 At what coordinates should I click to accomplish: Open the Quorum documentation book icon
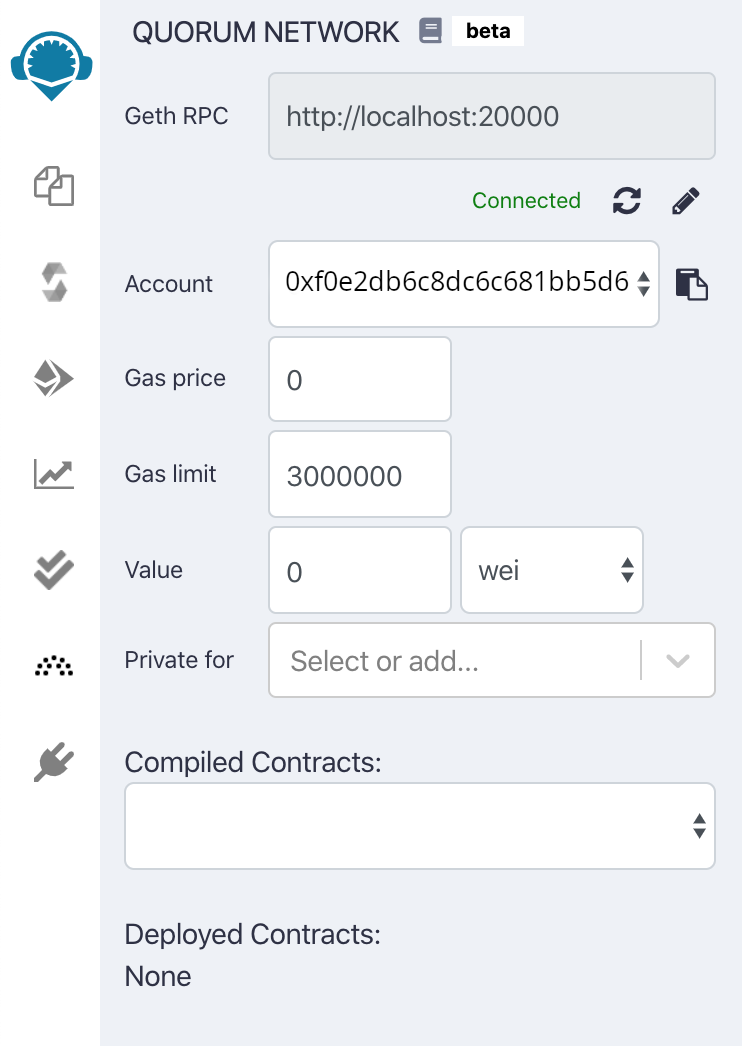(x=430, y=32)
